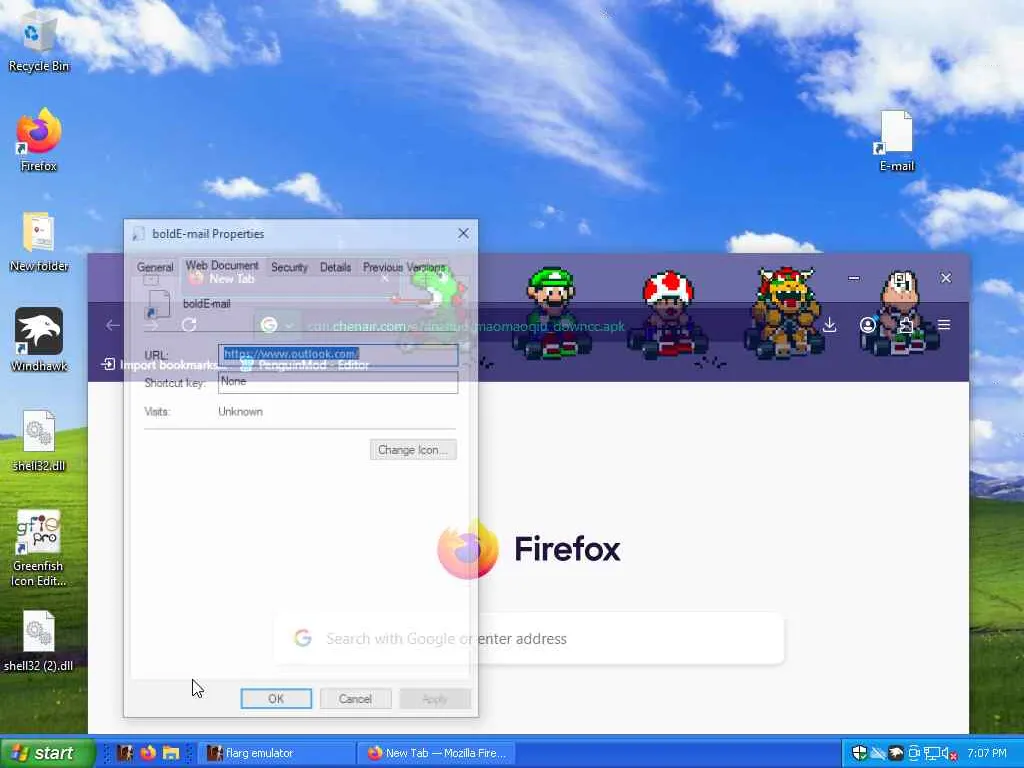Switch to the Security tab
The width and height of the screenshot is (1024, 768).
click(x=289, y=267)
